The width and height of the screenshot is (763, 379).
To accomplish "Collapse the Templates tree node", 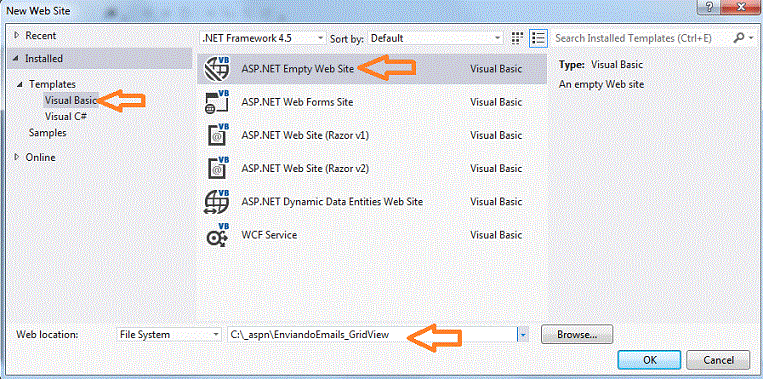I will click(x=20, y=84).
